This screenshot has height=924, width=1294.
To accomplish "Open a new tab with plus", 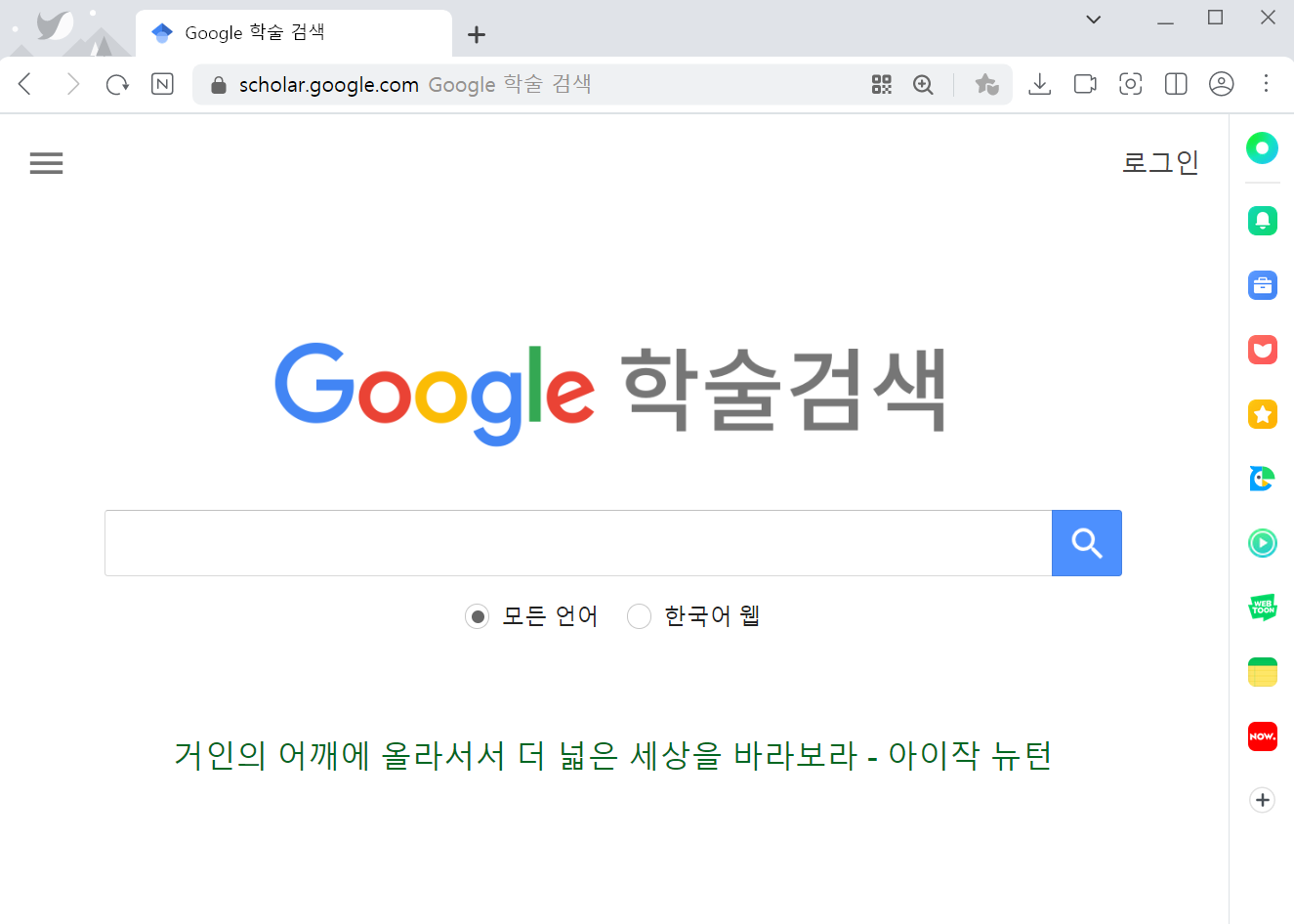I will (477, 35).
